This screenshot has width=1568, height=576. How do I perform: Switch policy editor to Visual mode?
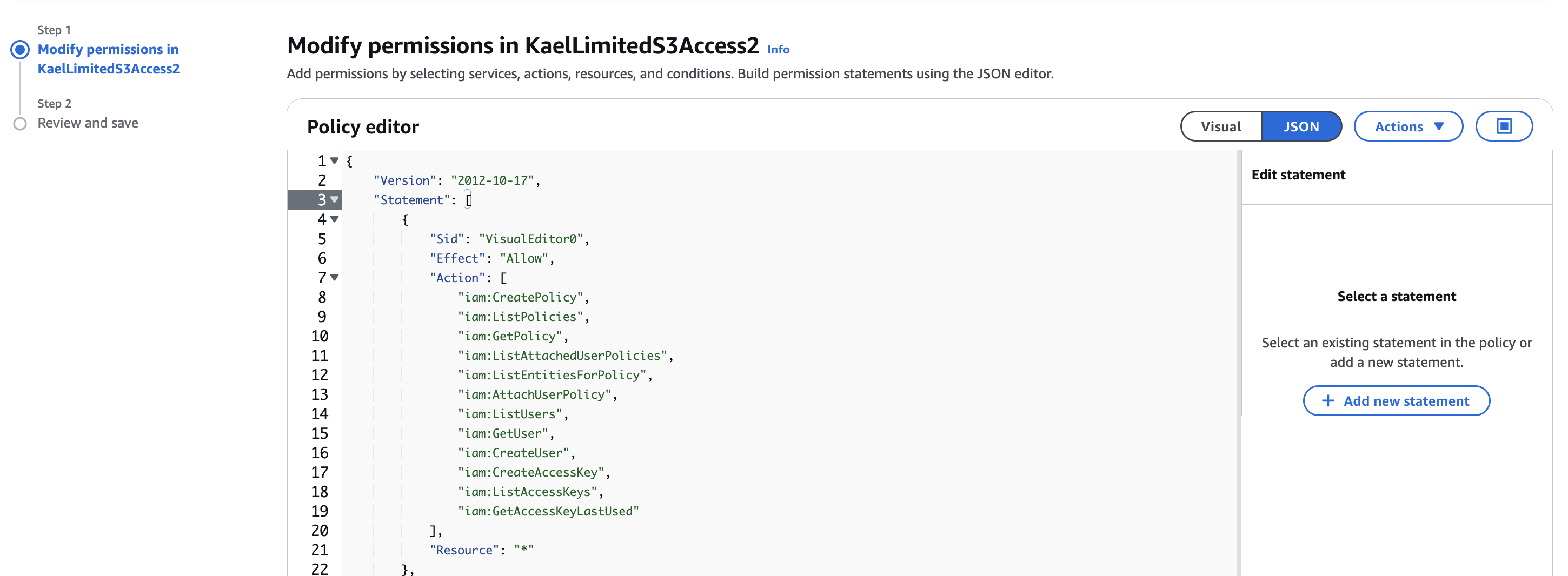(1220, 126)
